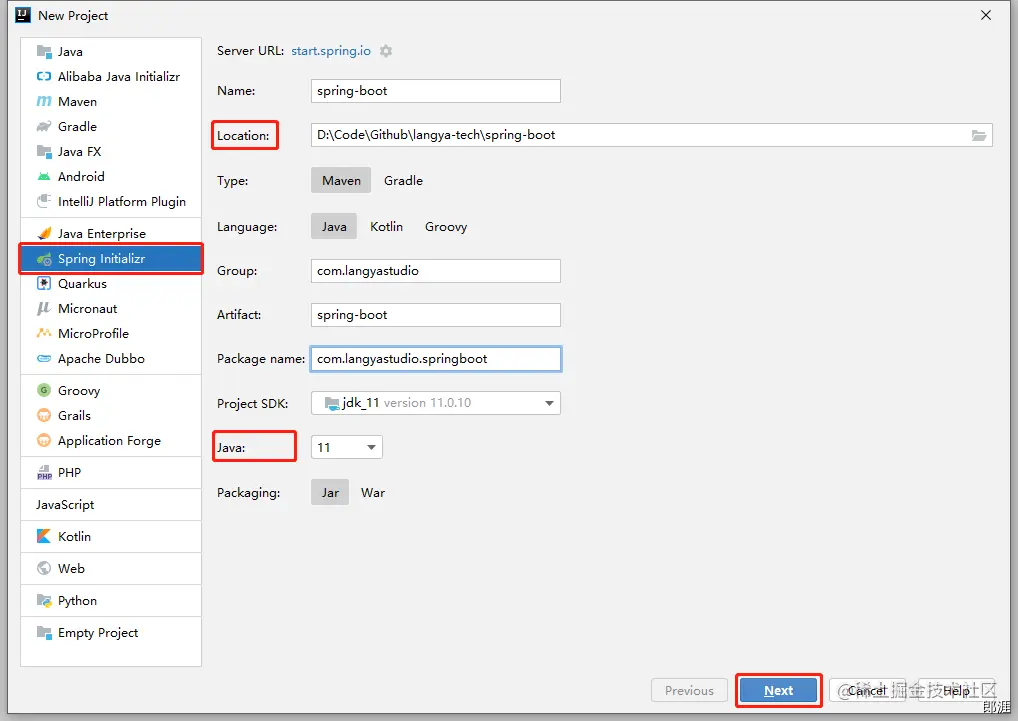This screenshot has width=1018, height=721.
Task: Click the Name input field
Action: [x=436, y=91]
